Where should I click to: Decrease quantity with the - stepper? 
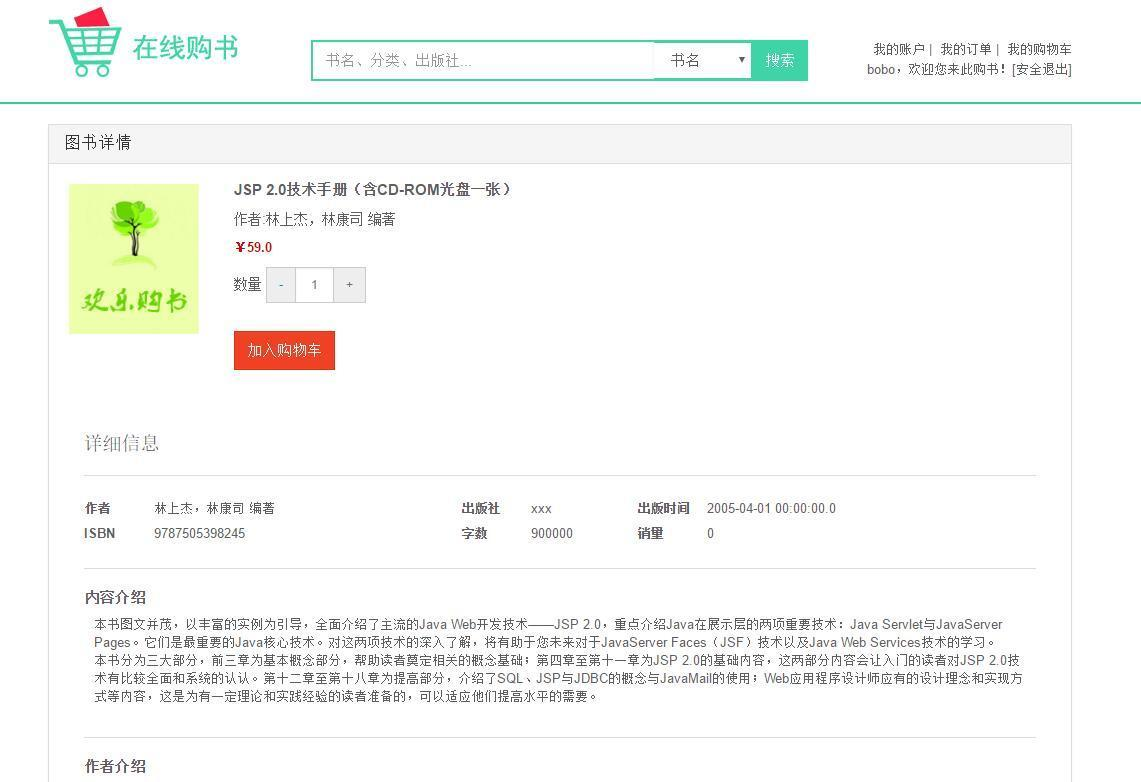point(281,285)
